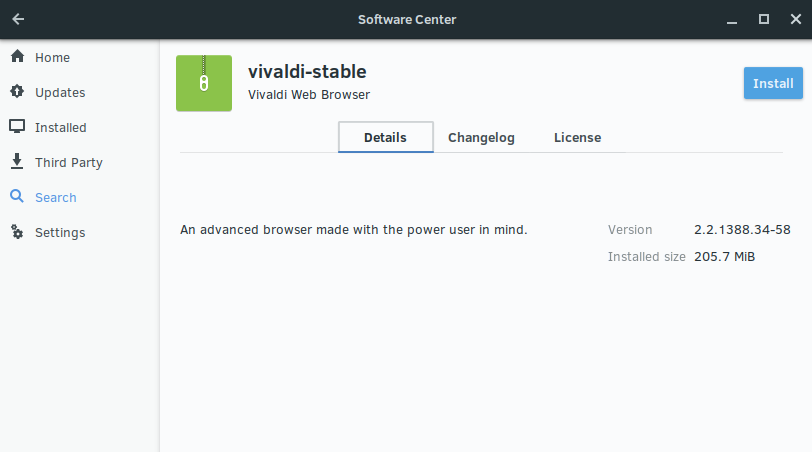Install vivaldi-stable with the Install button

point(773,83)
